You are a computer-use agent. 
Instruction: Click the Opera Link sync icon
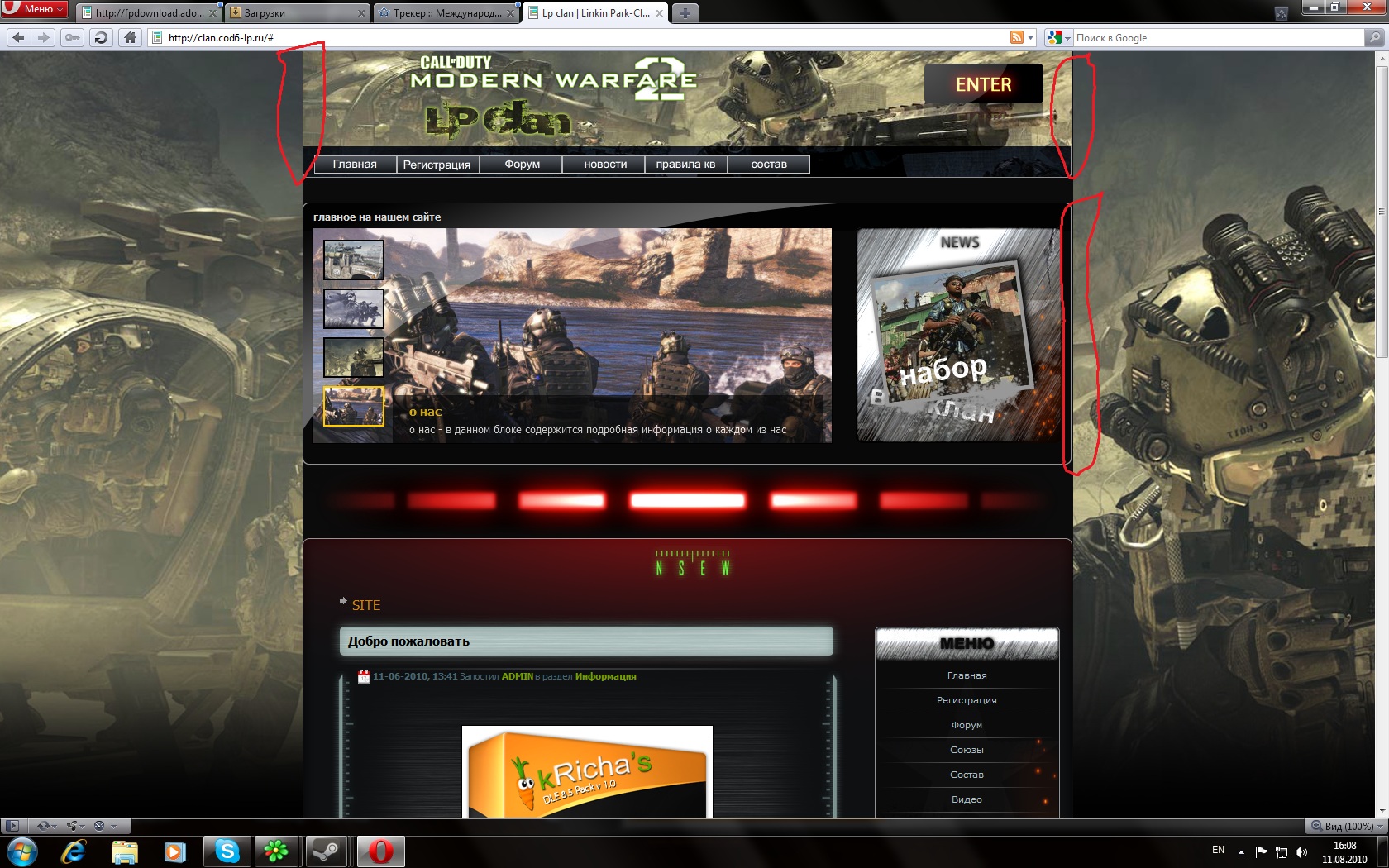pos(45,826)
